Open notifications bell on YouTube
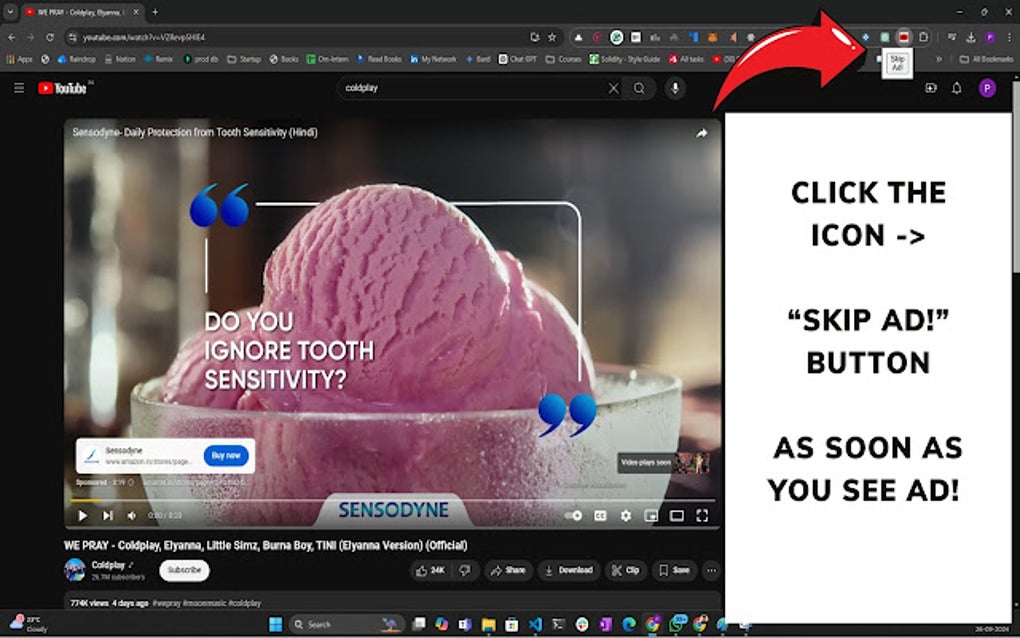Screen dimensions: 1020x638 point(957,89)
